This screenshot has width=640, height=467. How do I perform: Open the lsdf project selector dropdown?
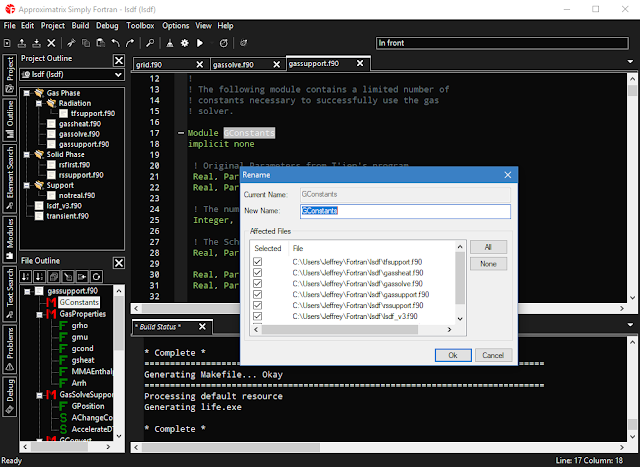pyautogui.click(x=72, y=75)
